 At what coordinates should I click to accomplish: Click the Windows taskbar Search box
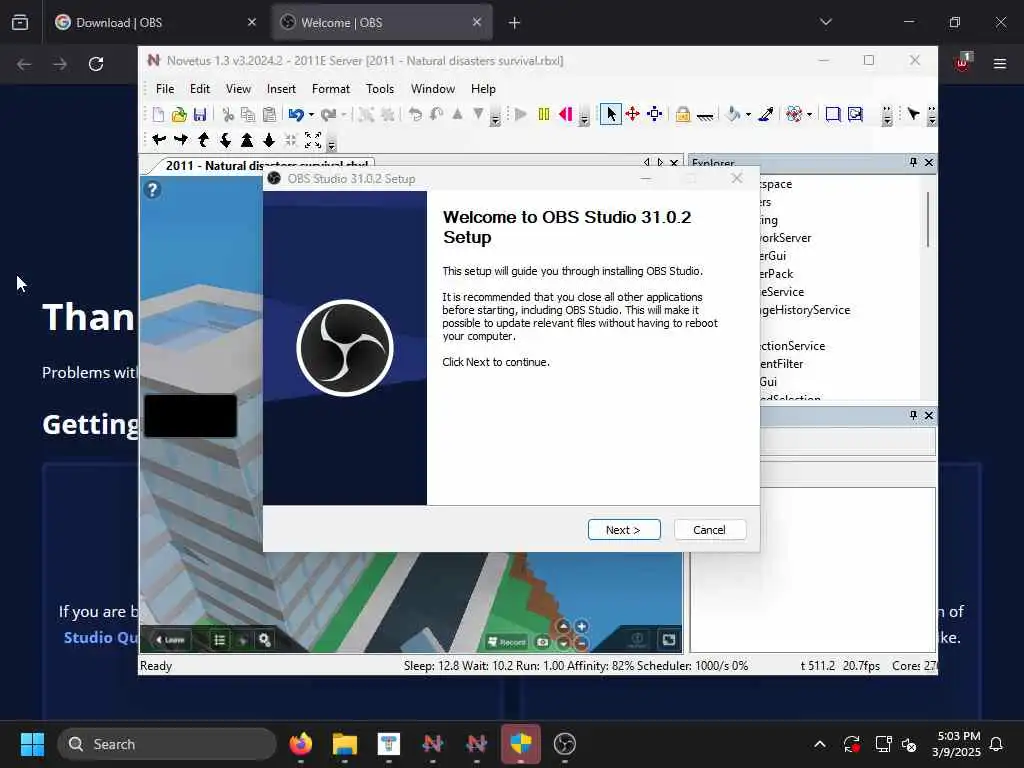167,744
